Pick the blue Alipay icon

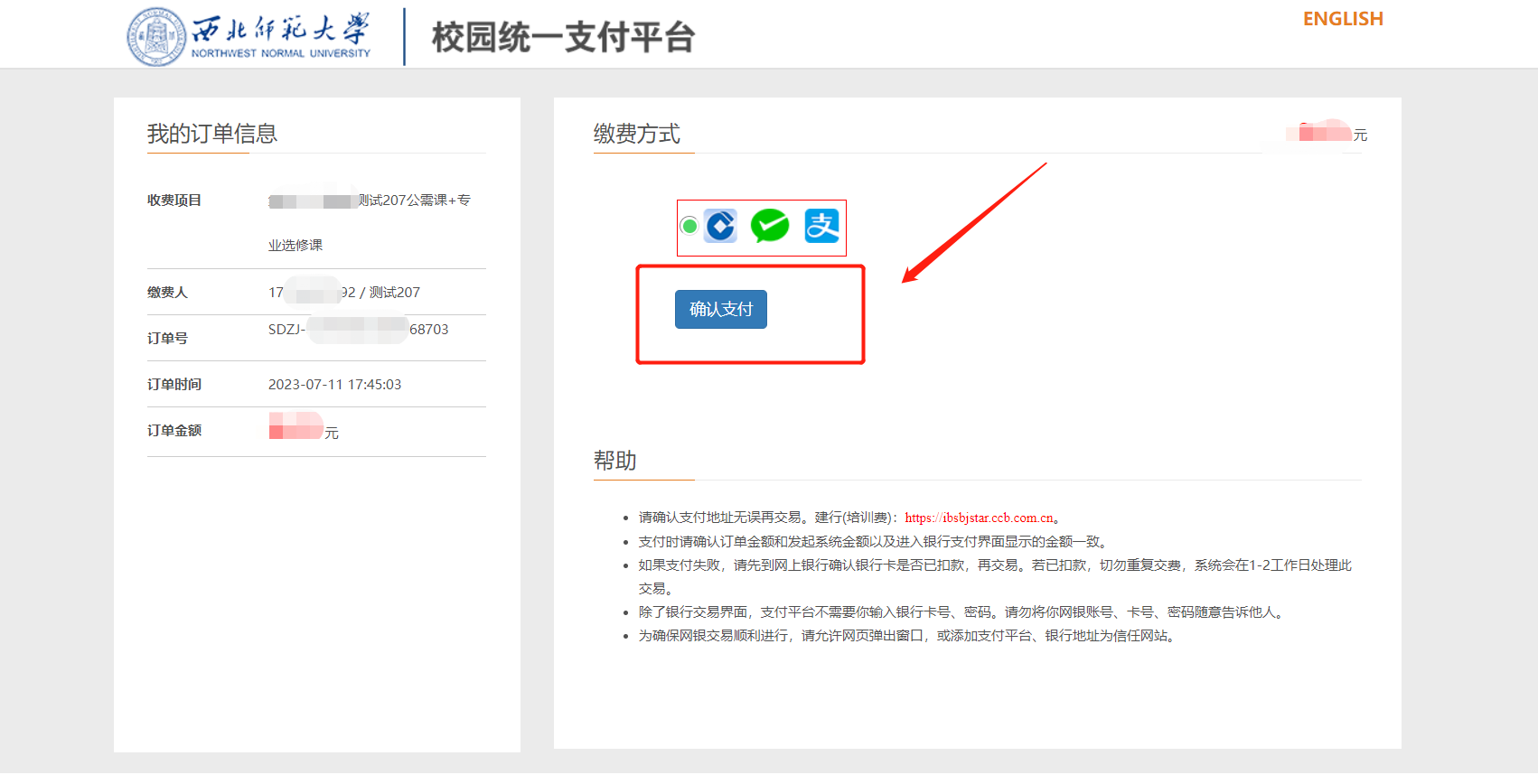[x=821, y=226]
